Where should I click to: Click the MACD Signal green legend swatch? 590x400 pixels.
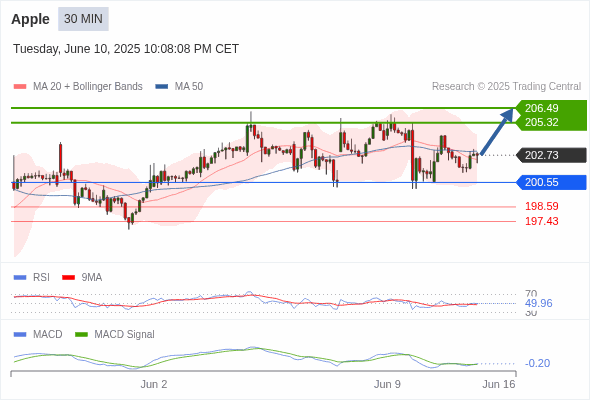click(x=81, y=334)
